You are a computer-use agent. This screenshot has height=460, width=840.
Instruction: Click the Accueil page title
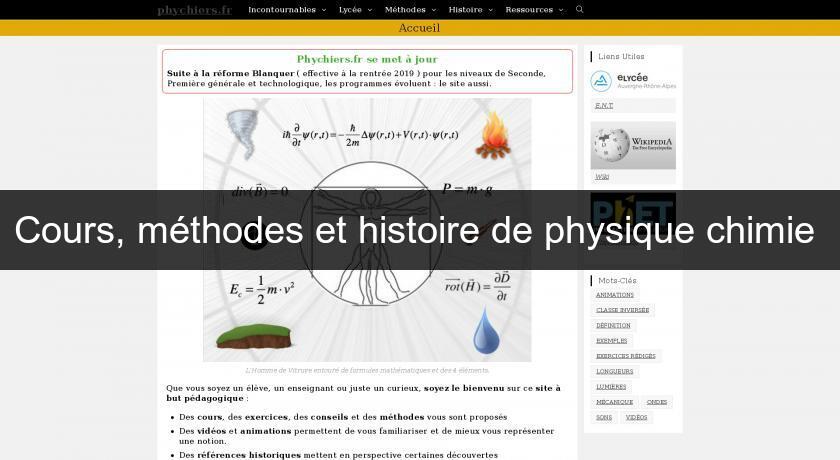pos(419,28)
